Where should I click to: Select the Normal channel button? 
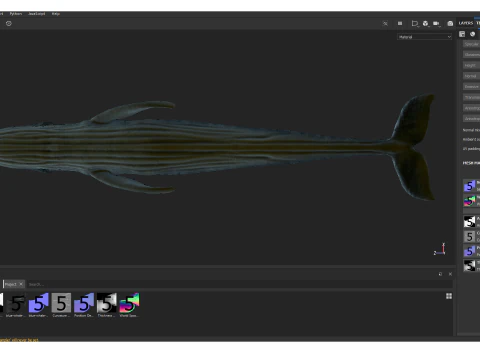click(x=471, y=76)
